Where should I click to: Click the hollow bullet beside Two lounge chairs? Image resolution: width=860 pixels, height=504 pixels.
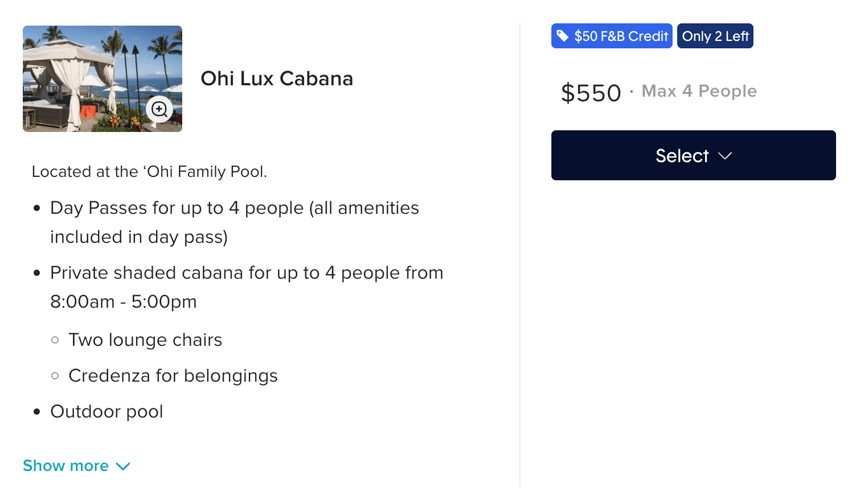point(55,340)
